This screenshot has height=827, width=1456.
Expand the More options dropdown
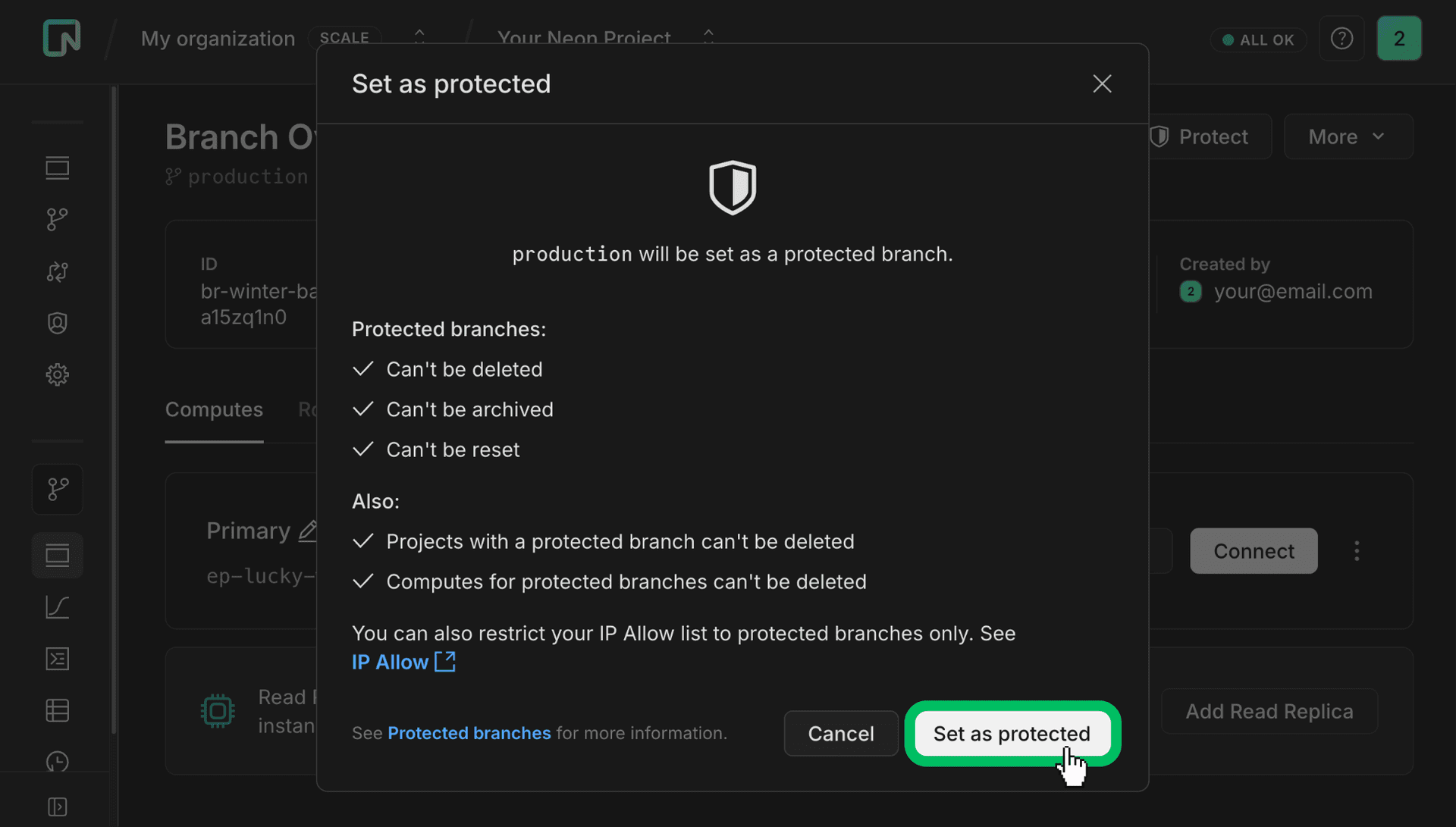coord(1348,136)
